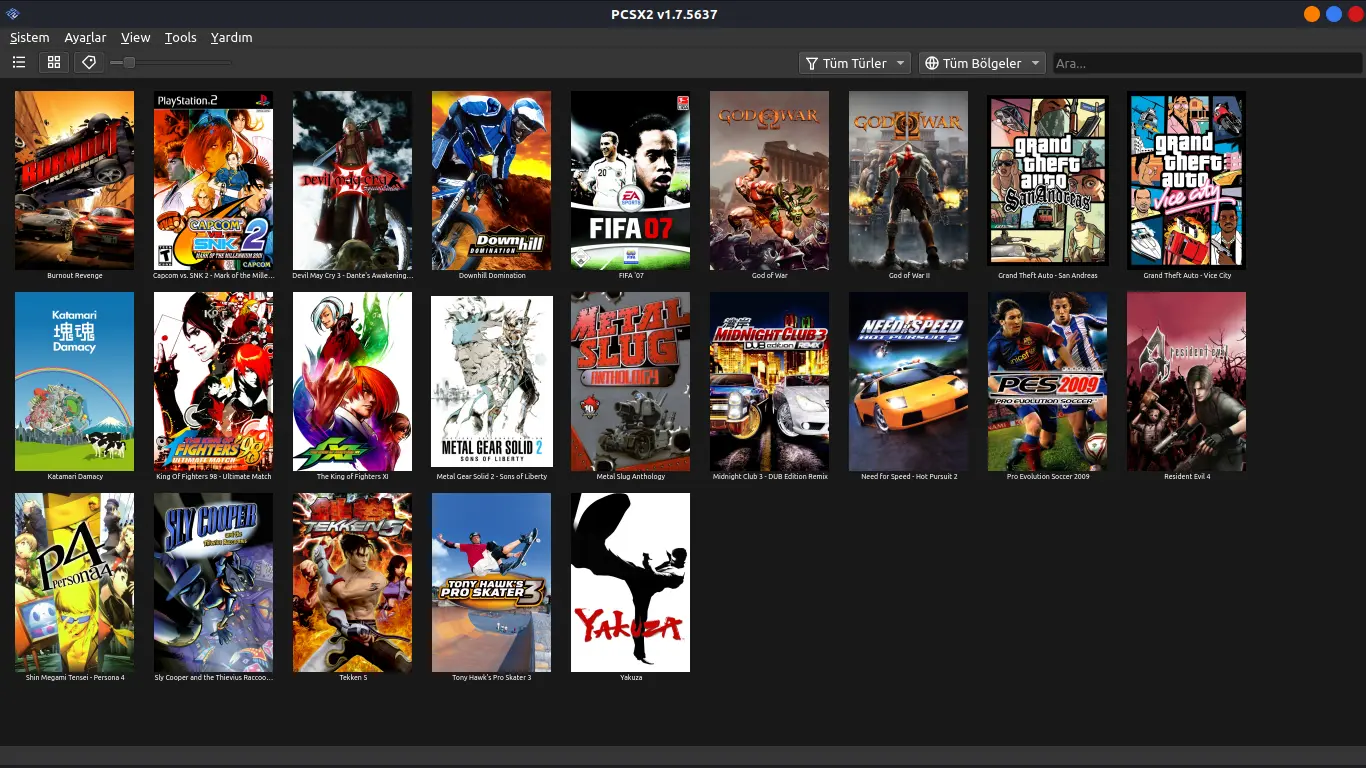1366x768 pixels.
Task: Click "Tony Hawk's Pro Skater 3" label
Action: [x=491, y=678]
